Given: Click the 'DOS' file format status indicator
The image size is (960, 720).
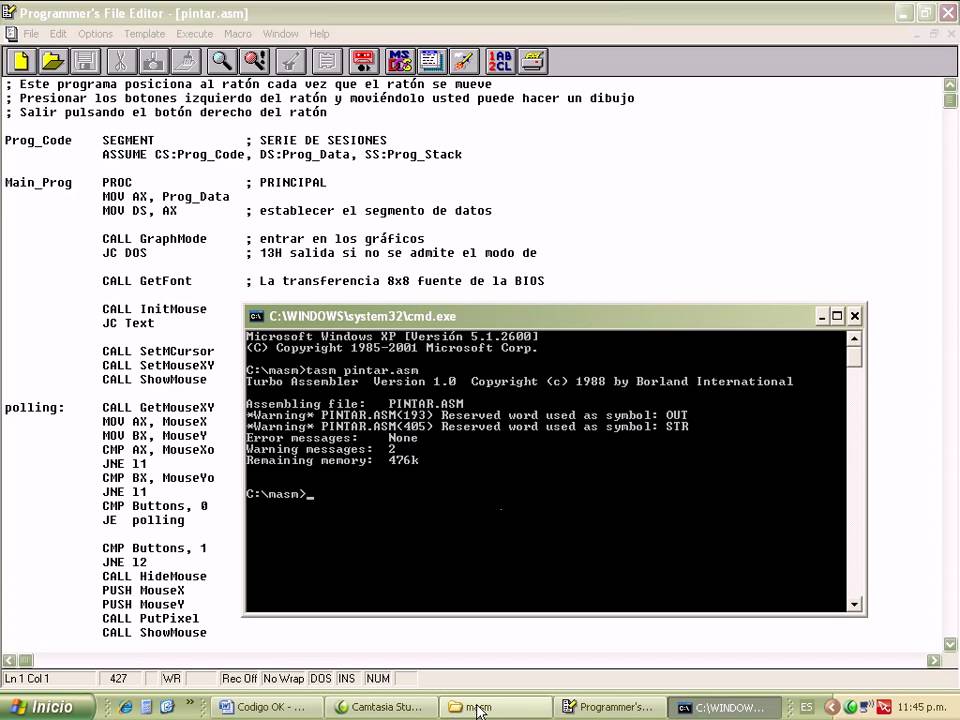Looking at the screenshot, I should (x=321, y=678).
